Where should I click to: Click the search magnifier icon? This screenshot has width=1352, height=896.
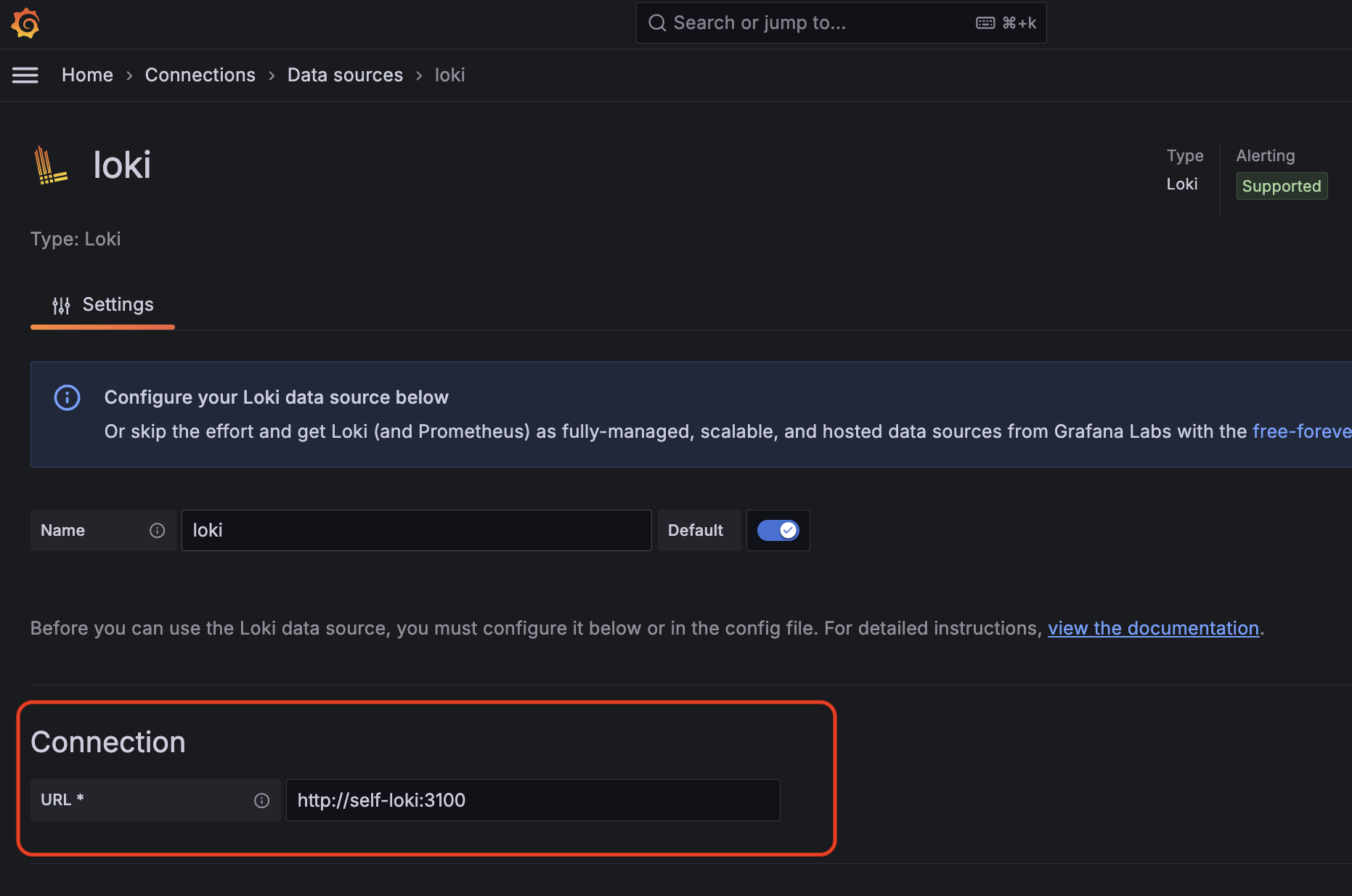click(x=657, y=23)
